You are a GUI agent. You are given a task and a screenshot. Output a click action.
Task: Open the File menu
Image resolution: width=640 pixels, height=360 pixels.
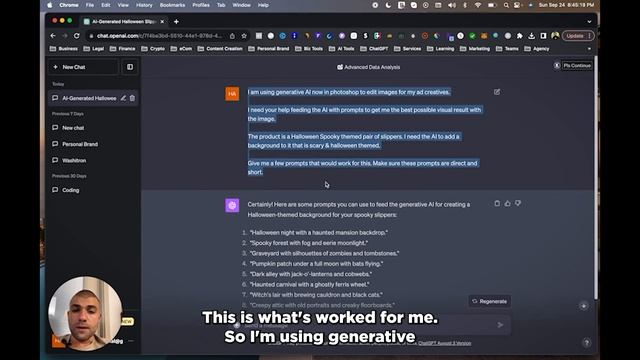pyautogui.click(x=90, y=5)
